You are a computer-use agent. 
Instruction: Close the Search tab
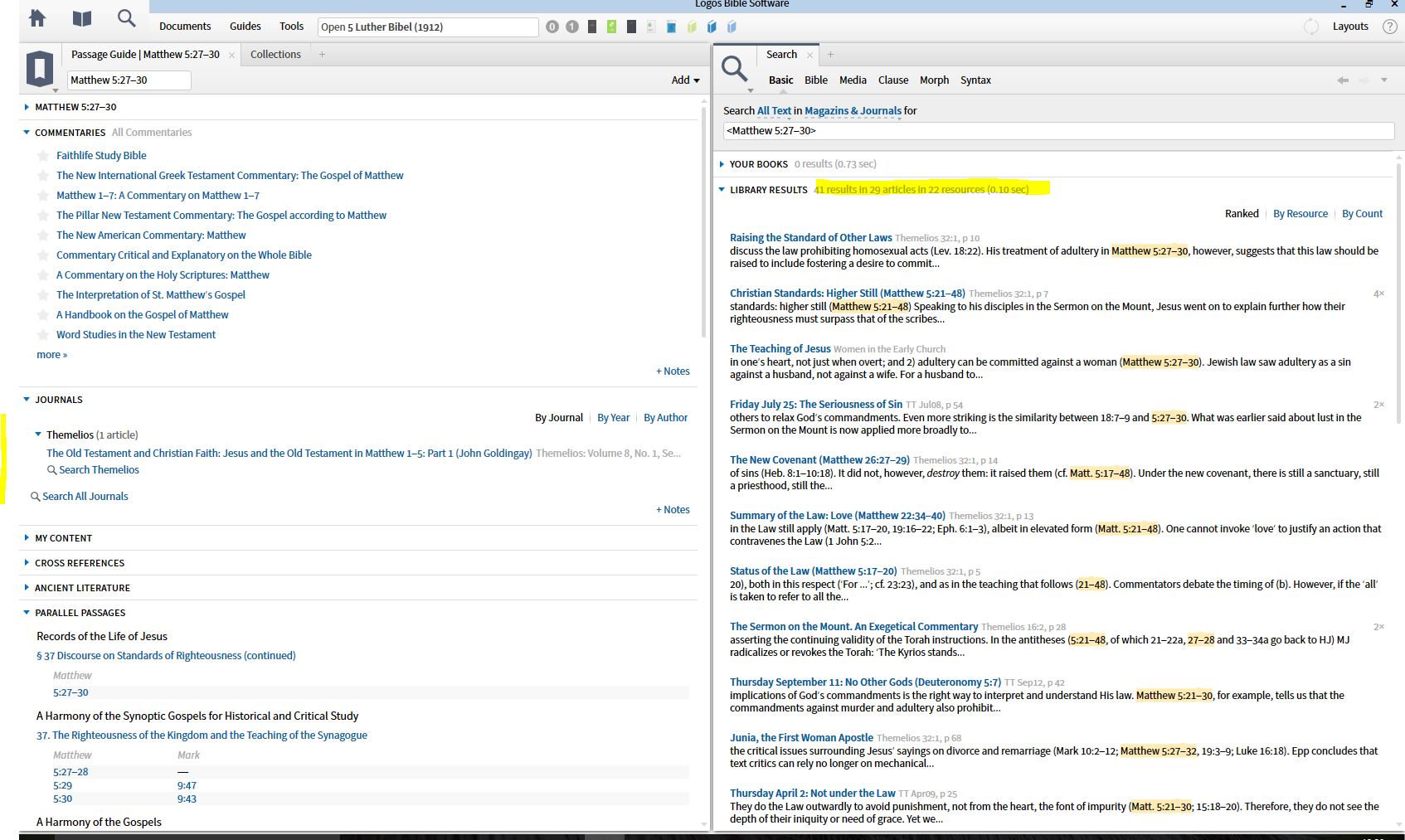coord(810,55)
